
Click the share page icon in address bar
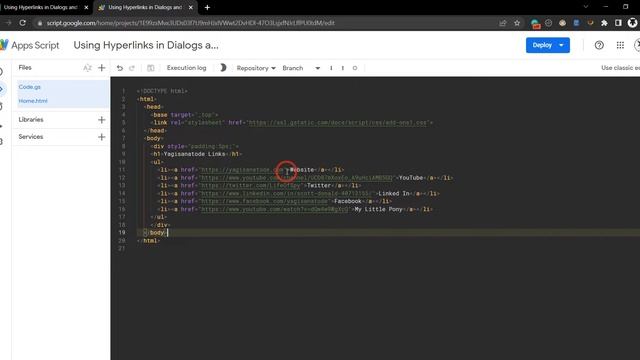tap(502, 23)
